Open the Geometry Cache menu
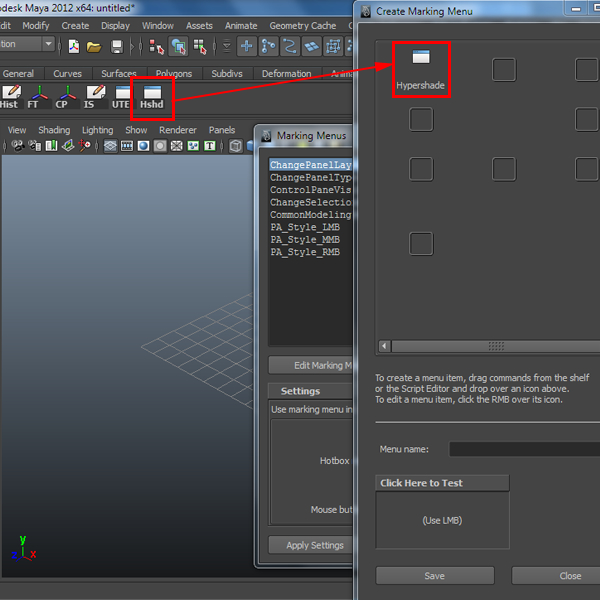Viewport: 600px width, 600px height. [x=303, y=26]
